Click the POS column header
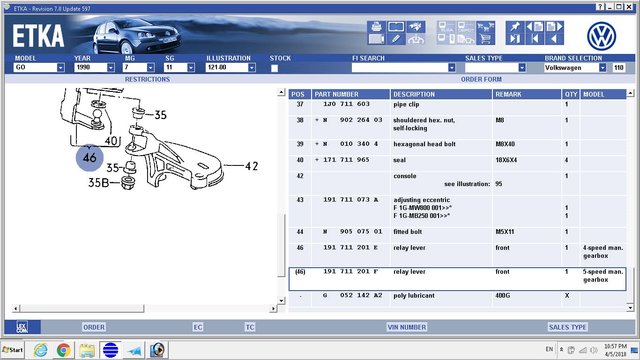 coord(300,94)
